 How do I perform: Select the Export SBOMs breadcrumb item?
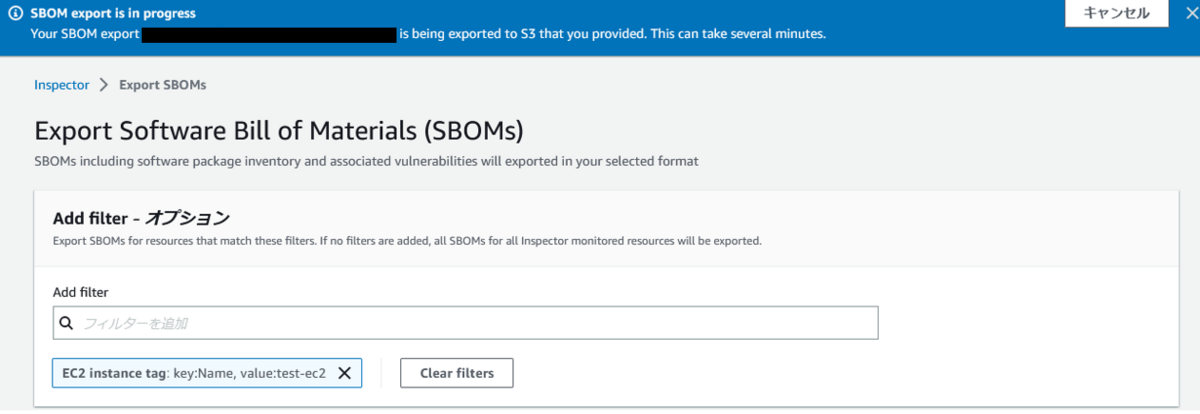(x=162, y=85)
